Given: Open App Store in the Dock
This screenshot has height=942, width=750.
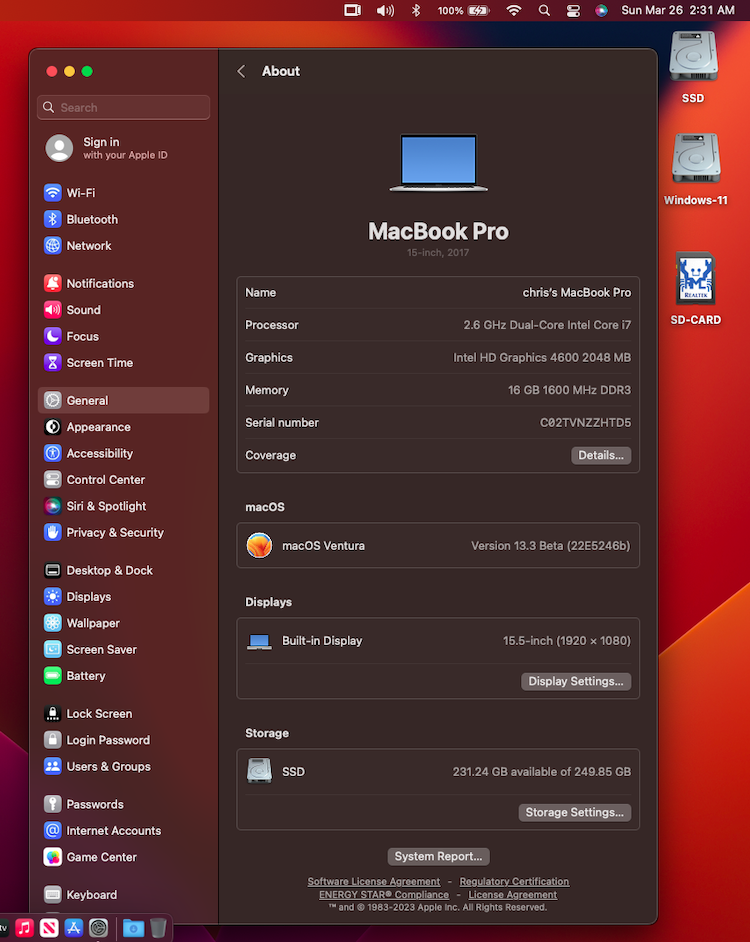Looking at the screenshot, I should coord(74,928).
